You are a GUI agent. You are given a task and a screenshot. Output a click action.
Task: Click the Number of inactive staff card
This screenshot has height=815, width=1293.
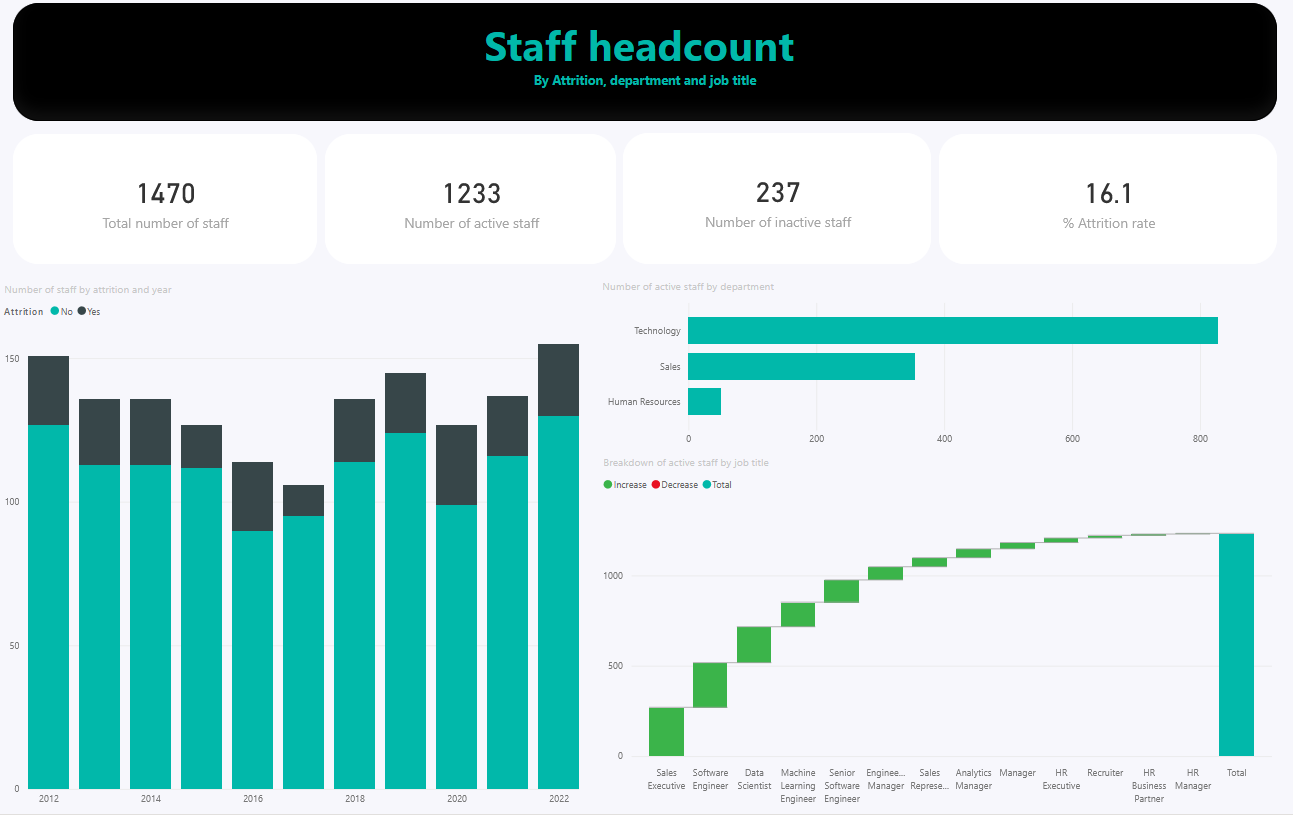[777, 200]
